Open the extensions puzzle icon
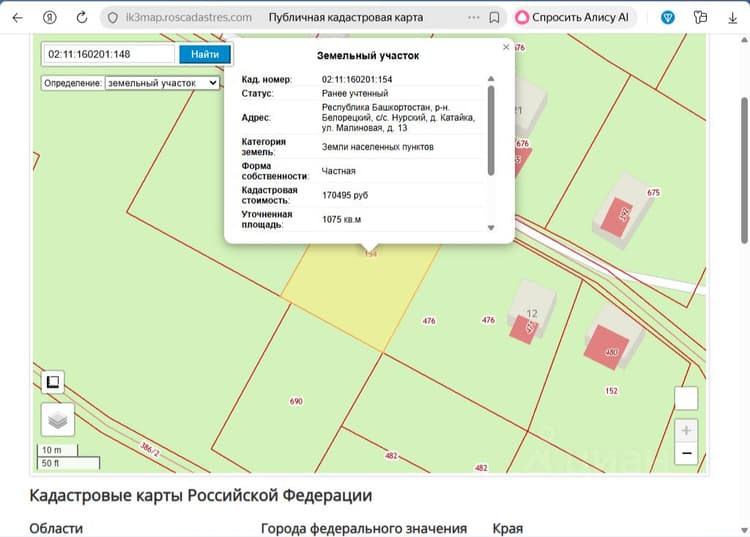The width and height of the screenshot is (750, 537). click(700, 18)
